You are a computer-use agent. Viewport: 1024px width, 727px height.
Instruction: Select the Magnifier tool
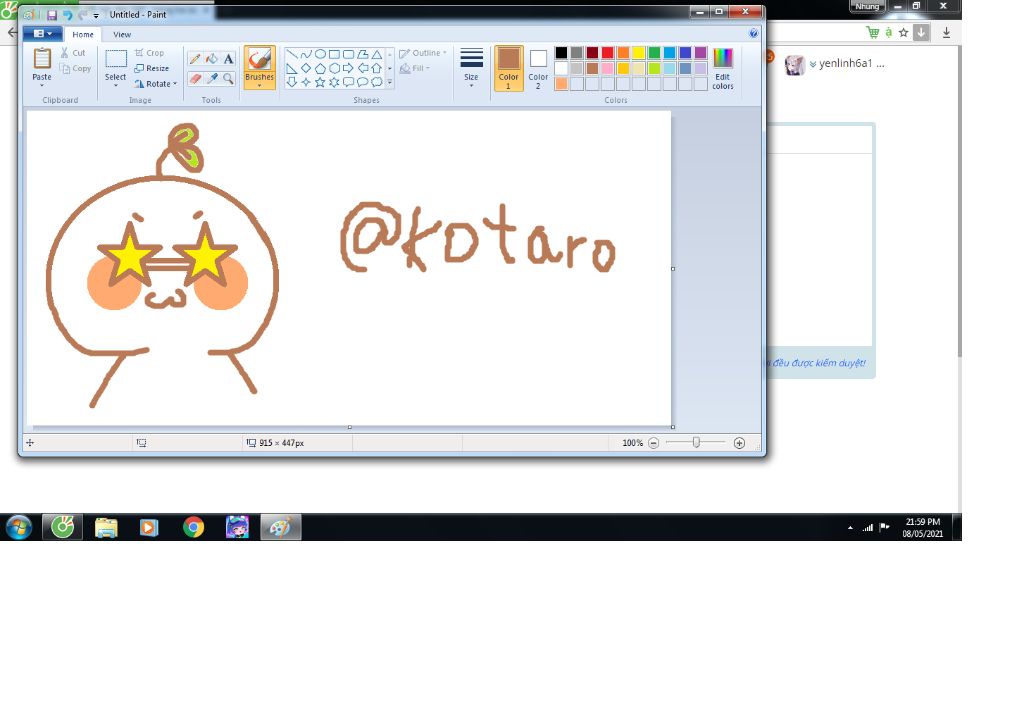pyautogui.click(x=229, y=78)
